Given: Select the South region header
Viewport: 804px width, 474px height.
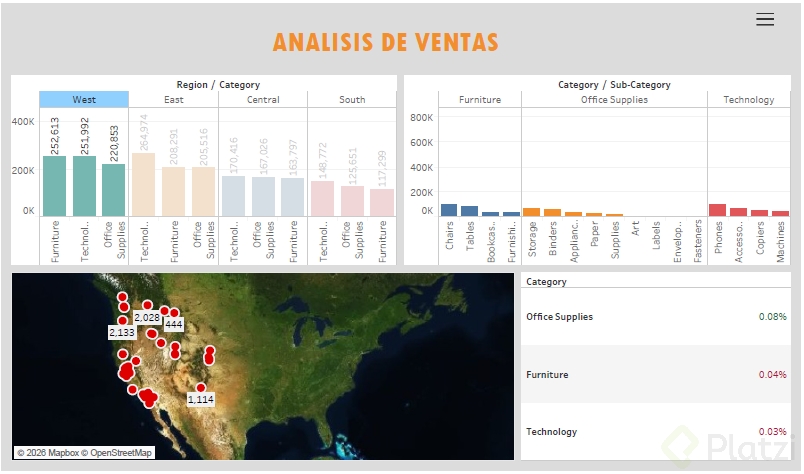Looking at the screenshot, I should (352, 100).
